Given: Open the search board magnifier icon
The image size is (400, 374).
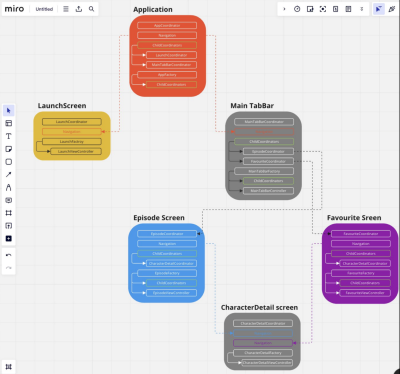Looking at the screenshot, I should pyautogui.click(x=91, y=9).
